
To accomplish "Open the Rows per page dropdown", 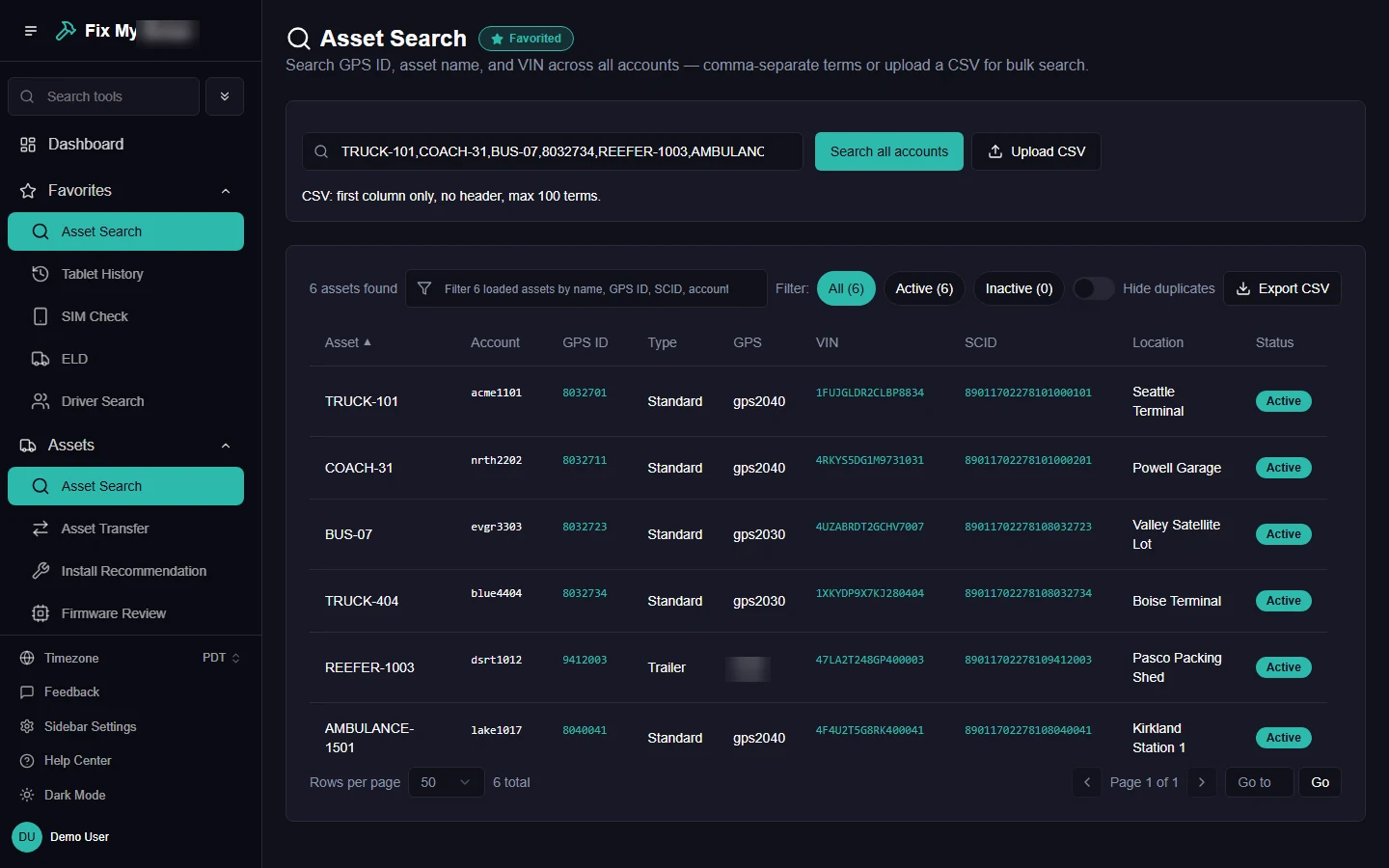I will [x=446, y=782].
